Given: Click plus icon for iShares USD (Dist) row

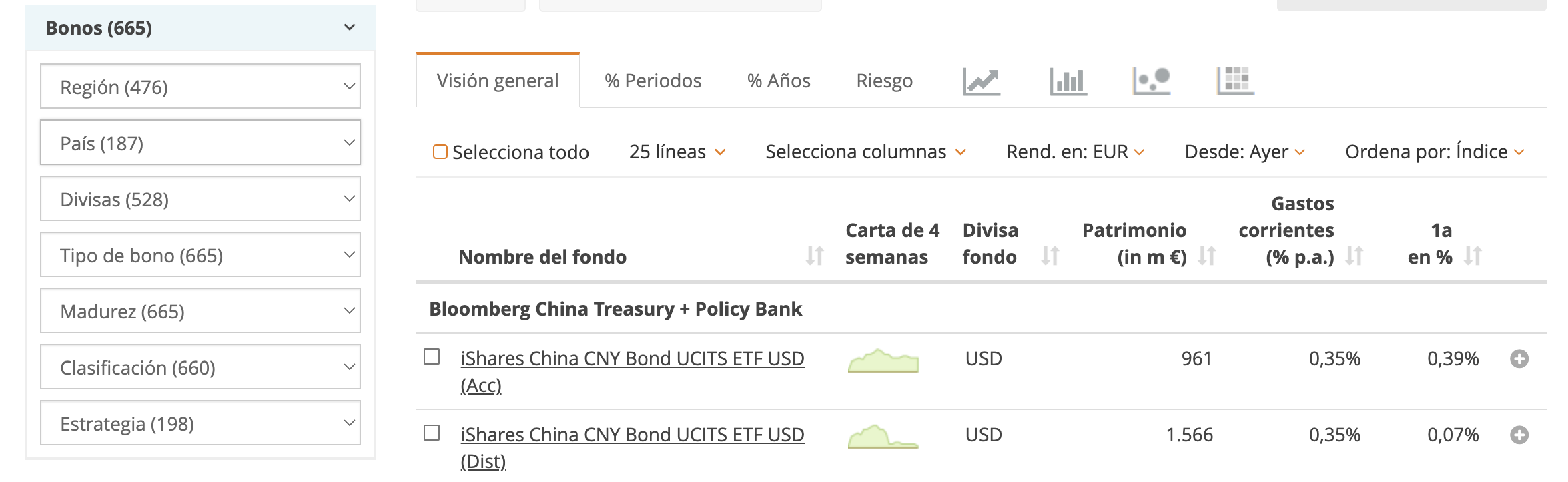Looking at the screenshot, I should point(1519,435).
